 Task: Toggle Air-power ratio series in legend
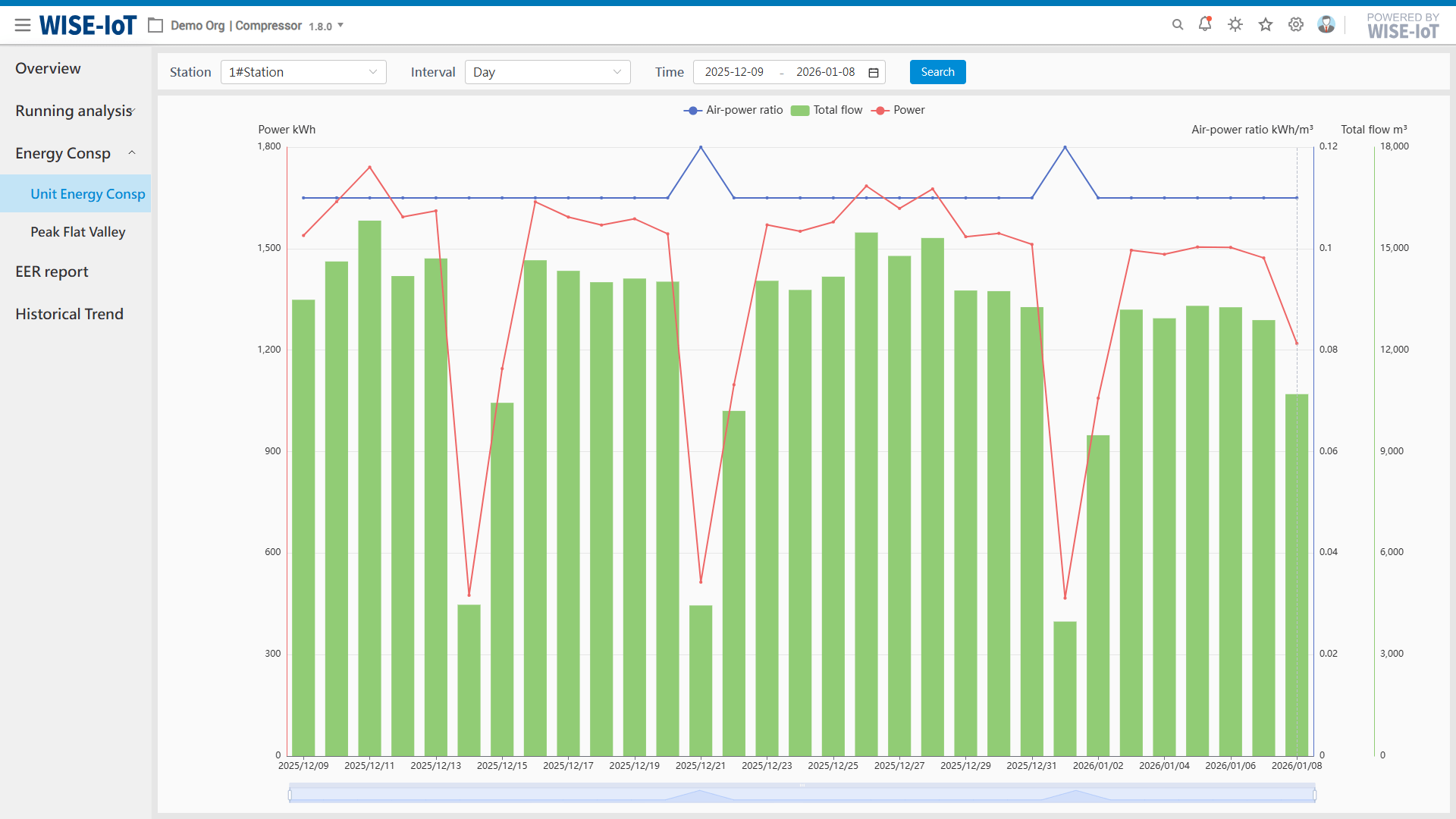click(x=733, y=110)
